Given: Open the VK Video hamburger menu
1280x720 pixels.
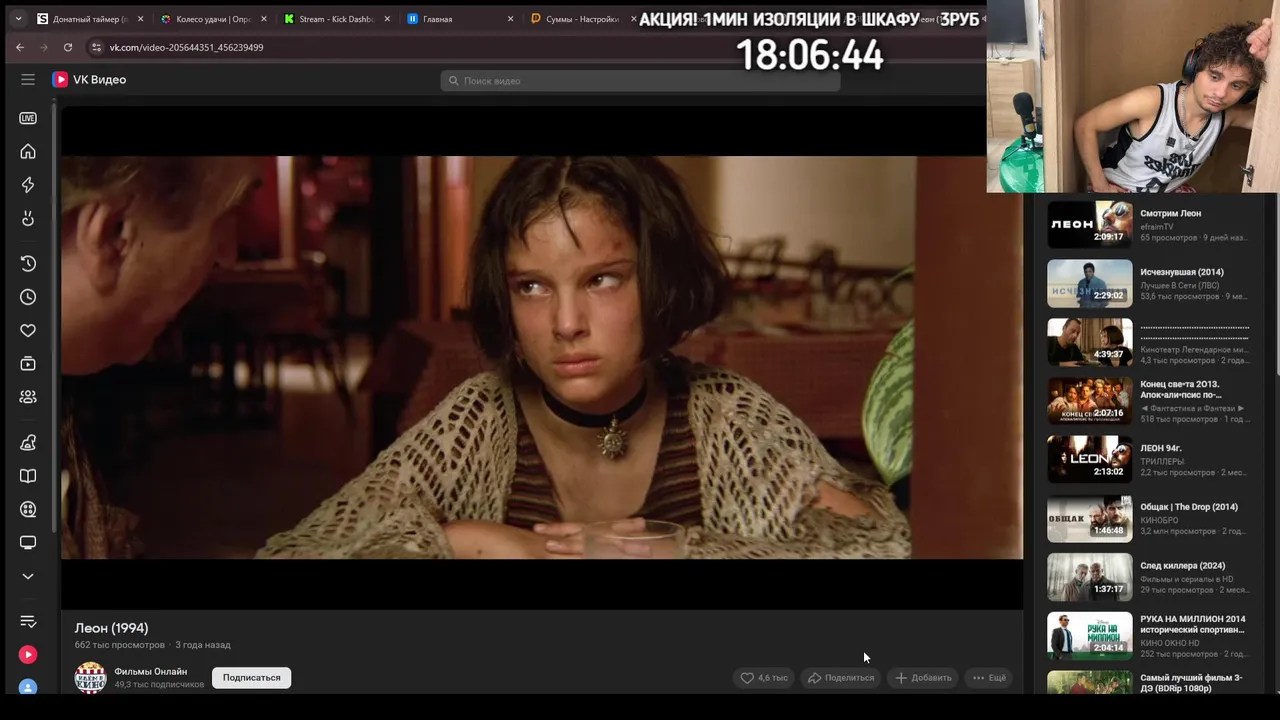Looking at the screenshot, I should click(28, 80).
